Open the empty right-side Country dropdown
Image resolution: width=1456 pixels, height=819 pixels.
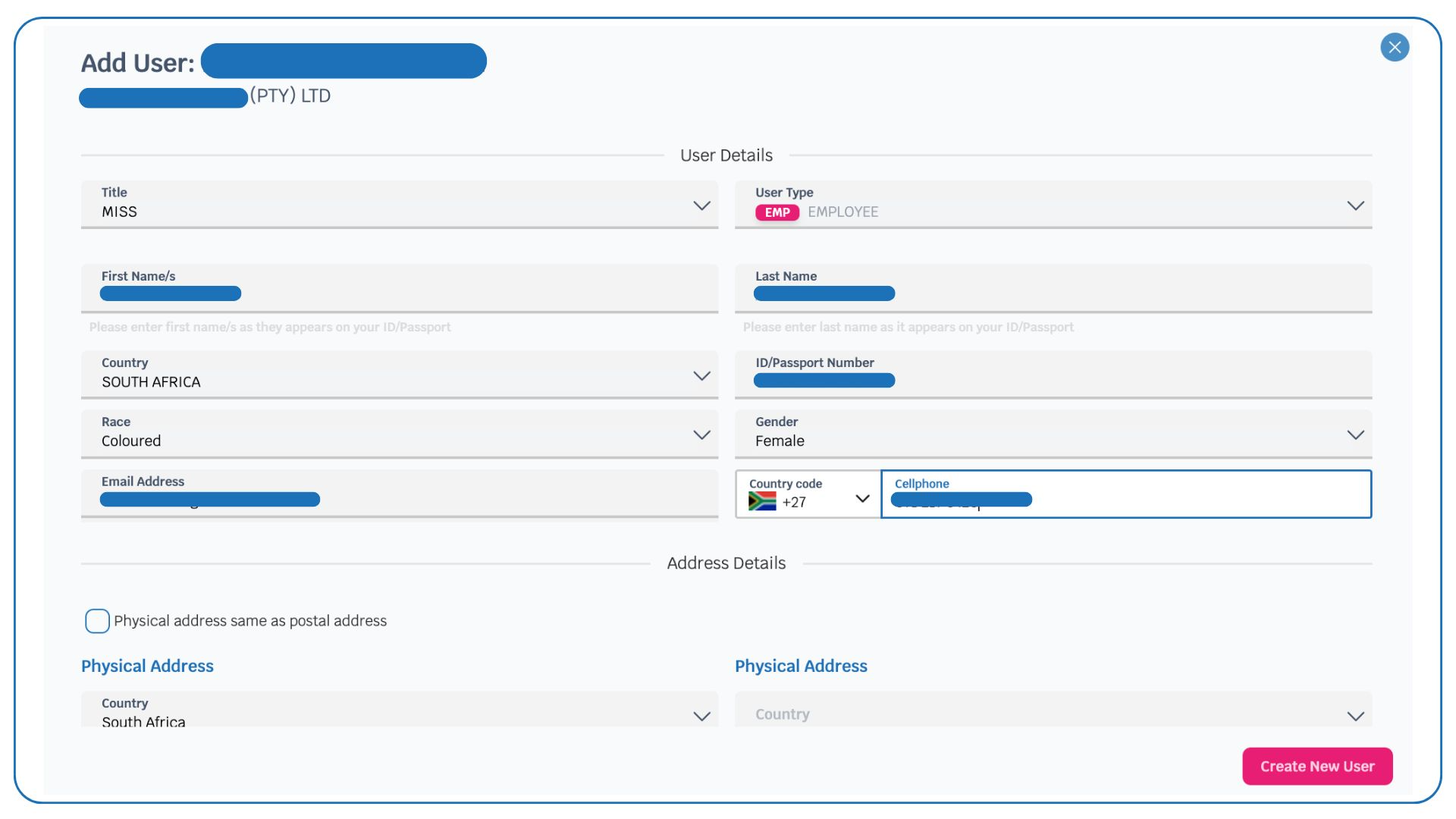point(1355,716)
